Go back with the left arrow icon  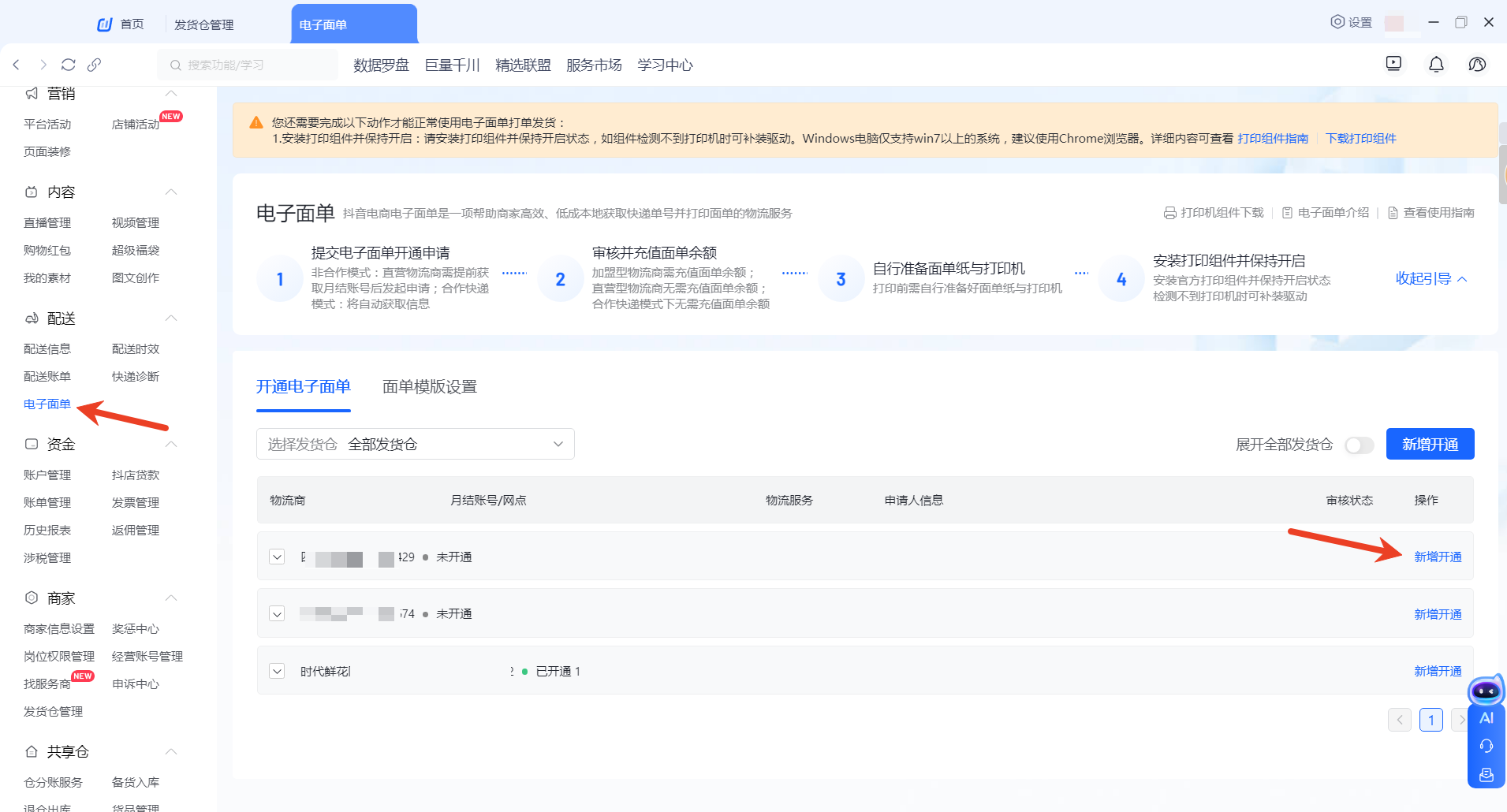(17, 65)
